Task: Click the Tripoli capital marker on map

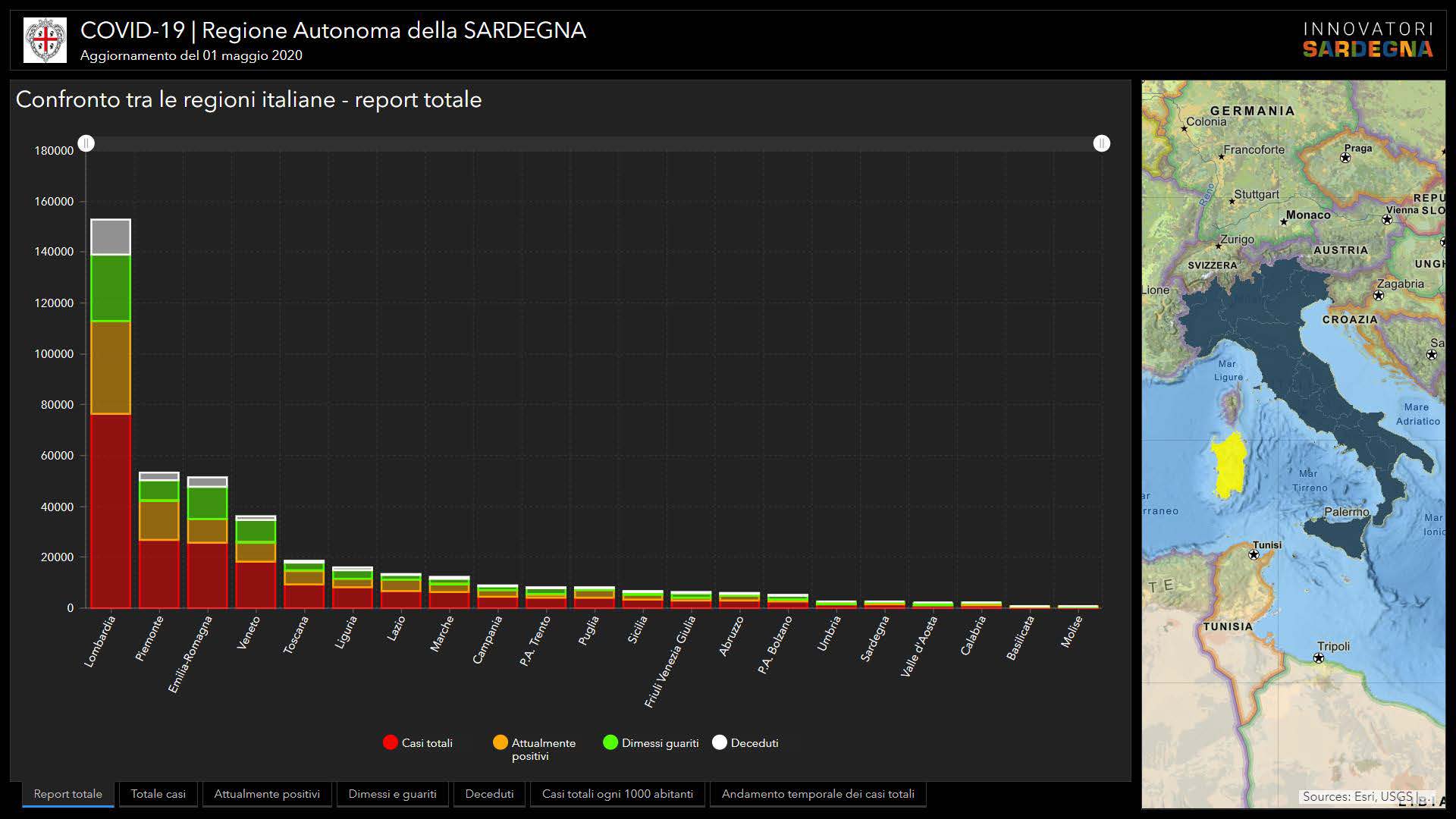Action: click(x=1319, y=658)
